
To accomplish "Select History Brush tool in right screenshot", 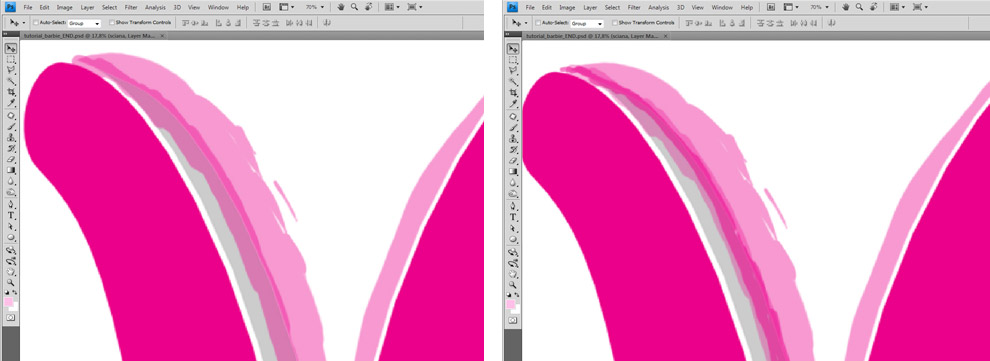I will click(513, 149).
